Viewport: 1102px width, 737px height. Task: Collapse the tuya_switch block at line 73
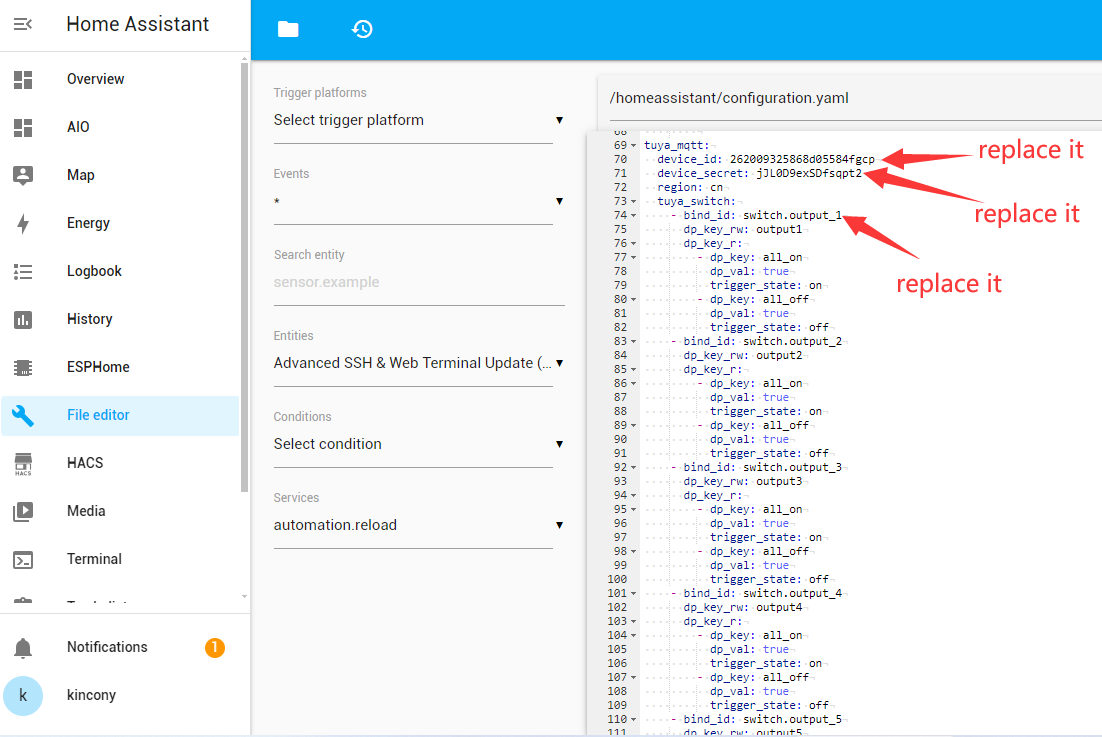(633, 202)
